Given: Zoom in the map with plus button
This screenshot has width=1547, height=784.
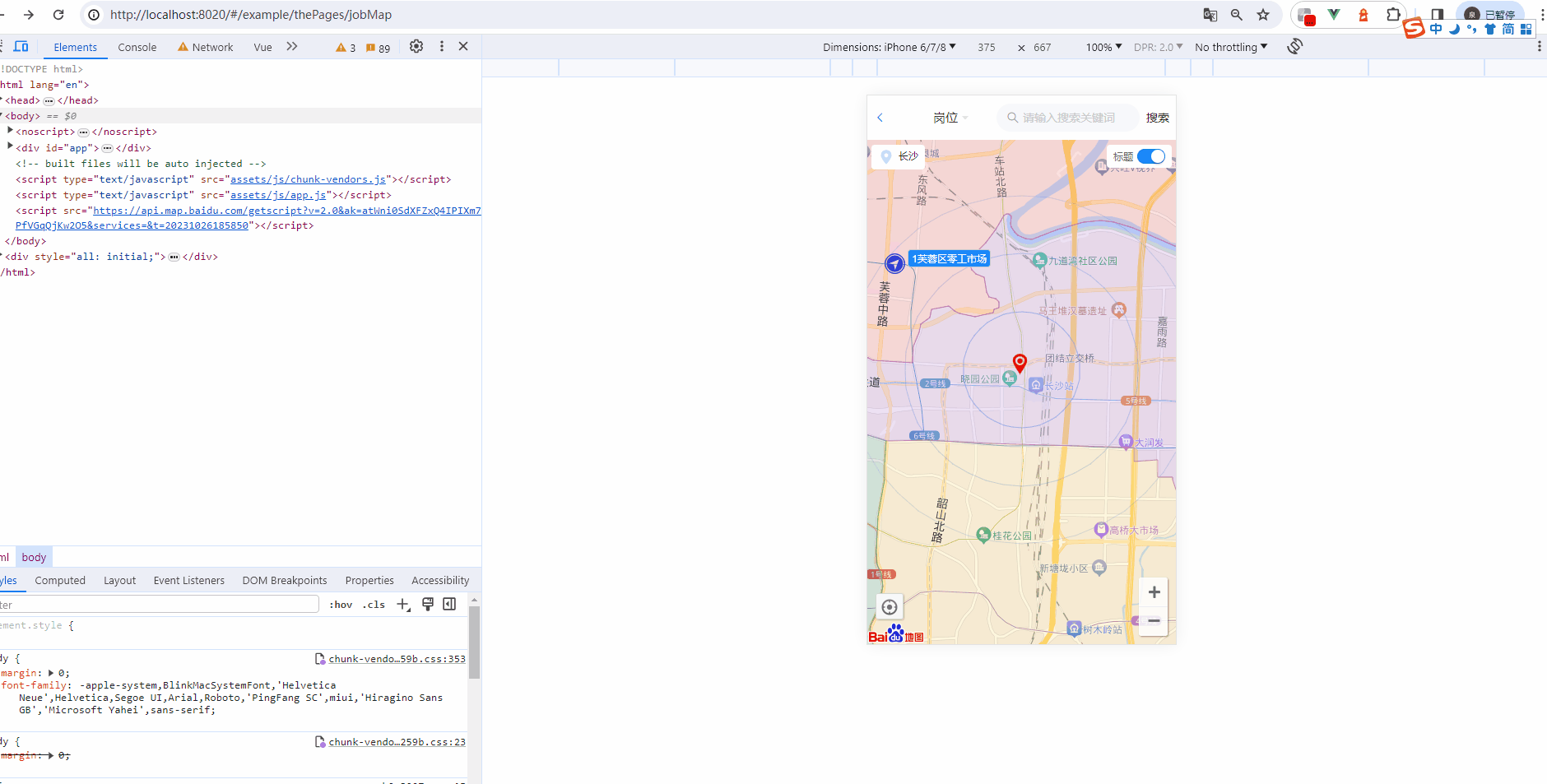Looking at the screenshot, I should pos(1154,592).
